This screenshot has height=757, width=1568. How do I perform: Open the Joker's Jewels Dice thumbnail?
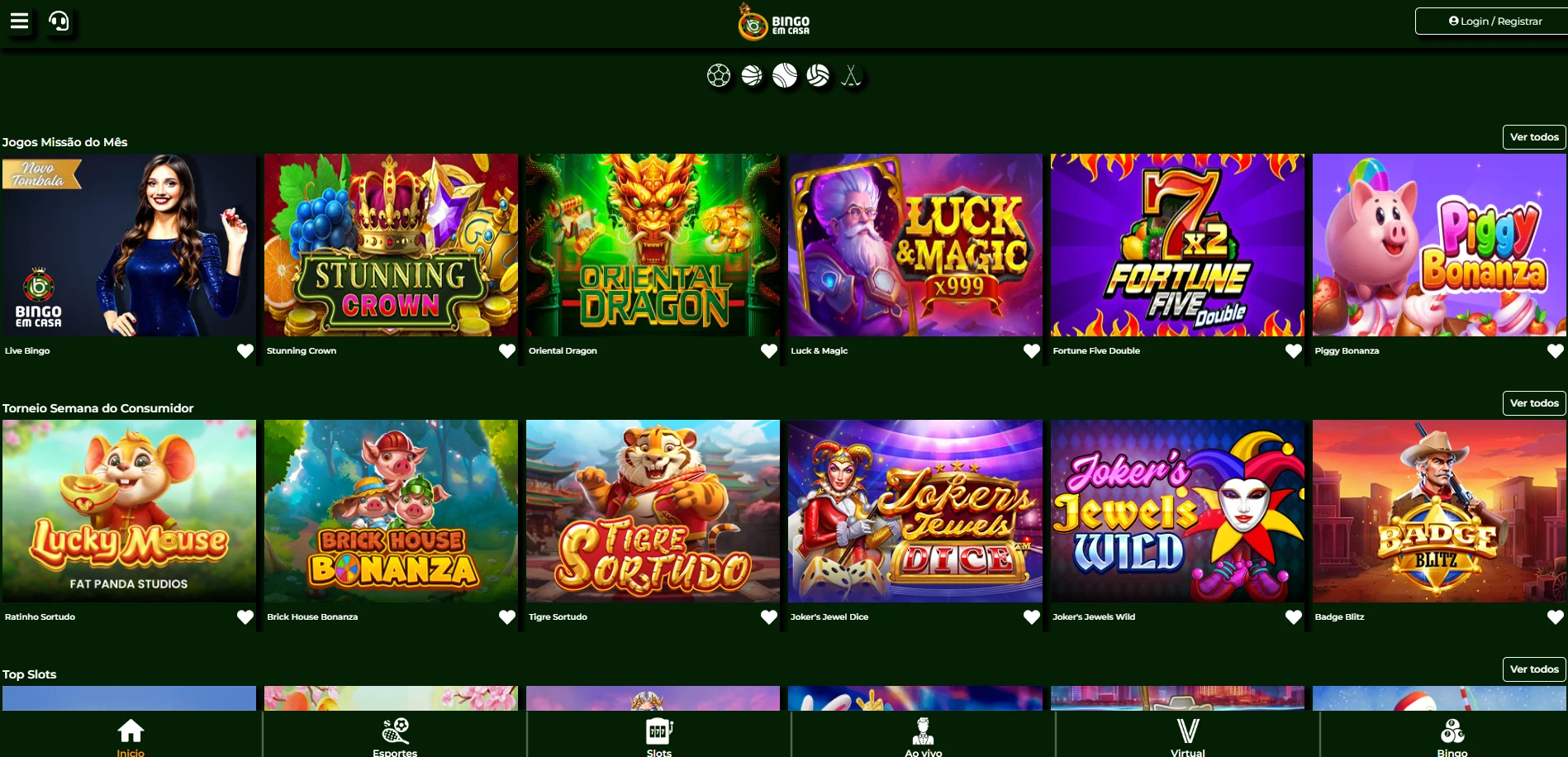click(915, 511)
